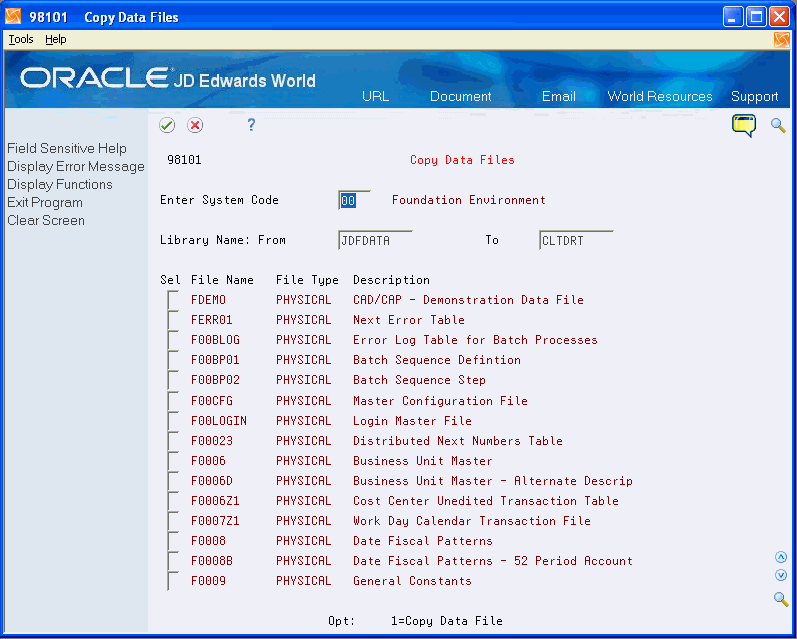Screen dimensions: 797x639
Task: Click the Sel field for F0006
Action: (173, 461)
